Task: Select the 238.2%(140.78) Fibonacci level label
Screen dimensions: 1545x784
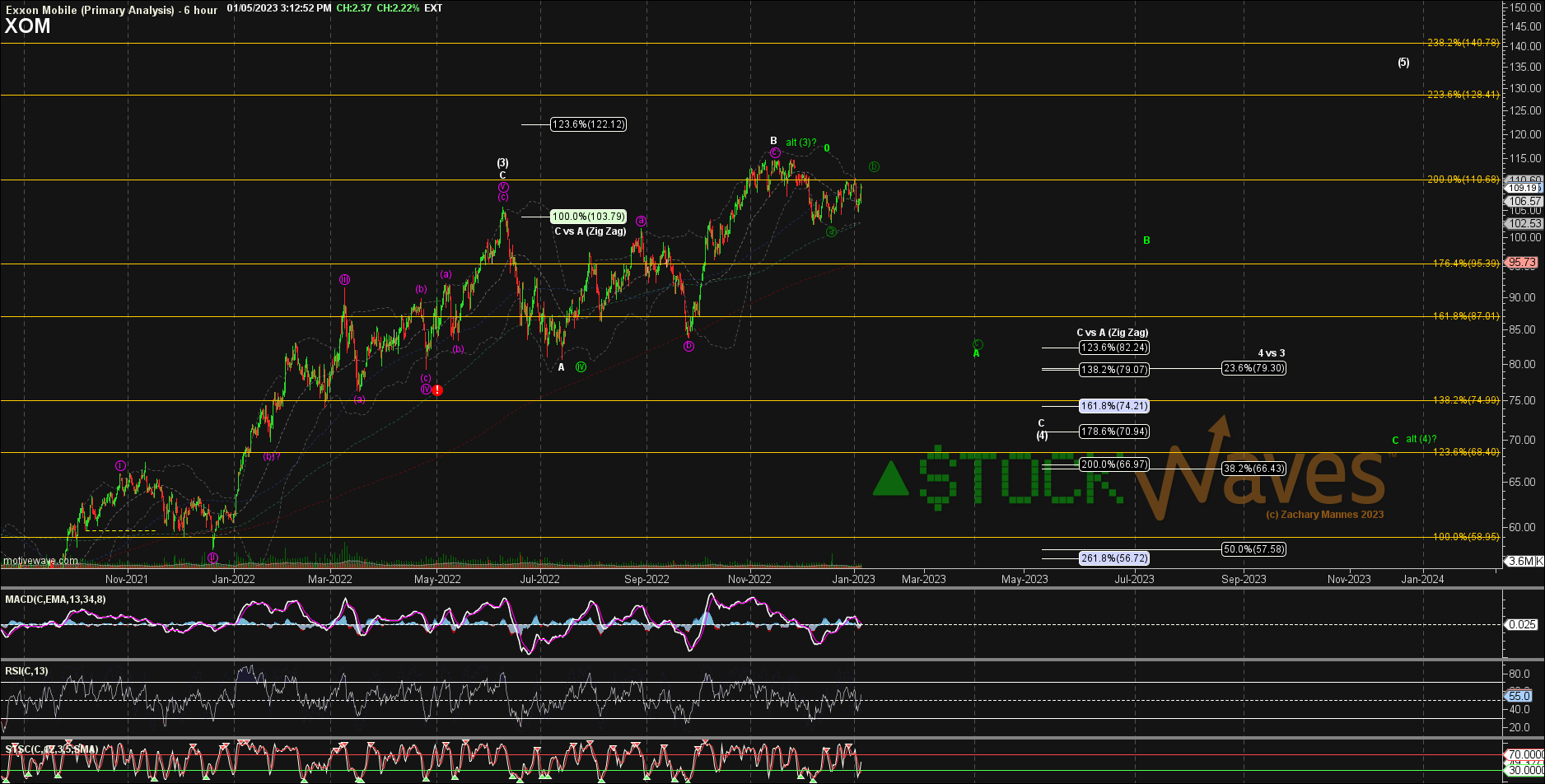Action: 1462,43
